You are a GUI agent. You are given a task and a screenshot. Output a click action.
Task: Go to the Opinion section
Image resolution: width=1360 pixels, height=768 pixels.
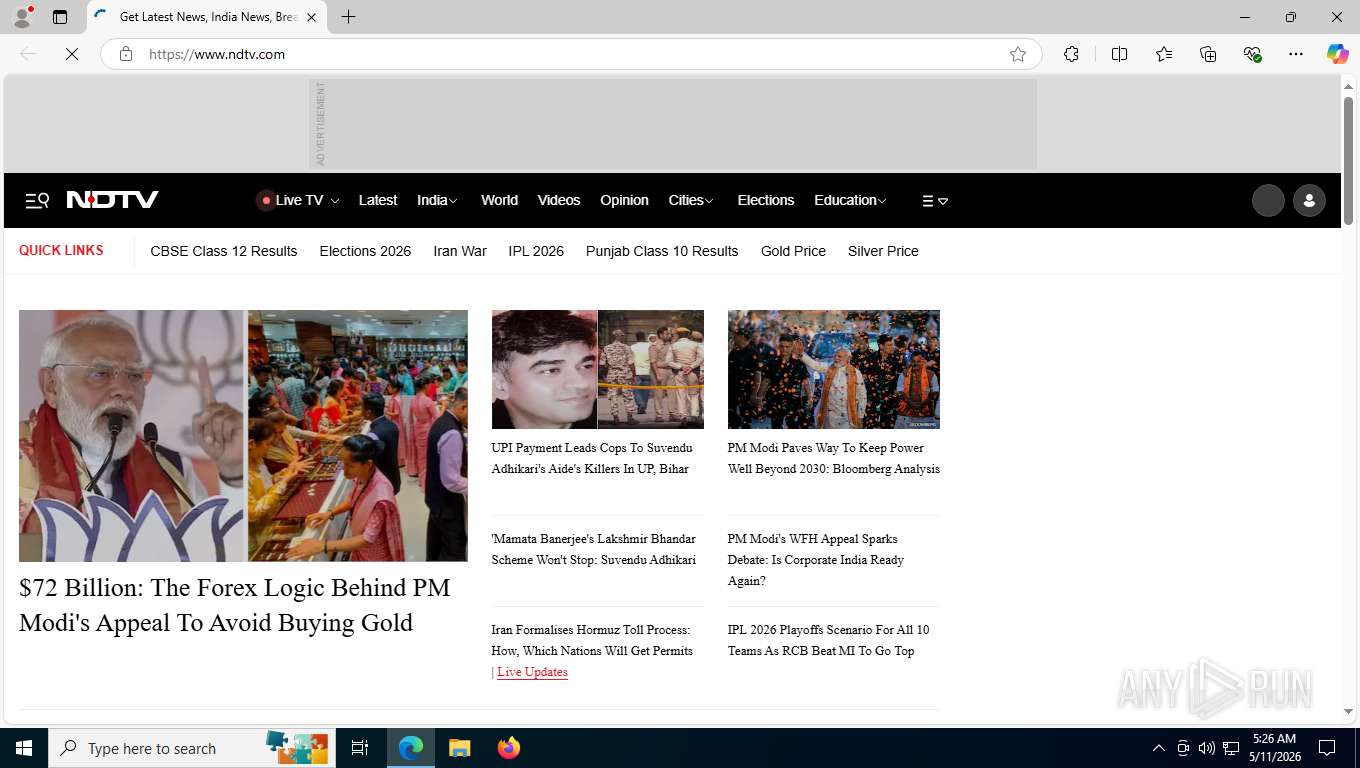click(624, 201)
